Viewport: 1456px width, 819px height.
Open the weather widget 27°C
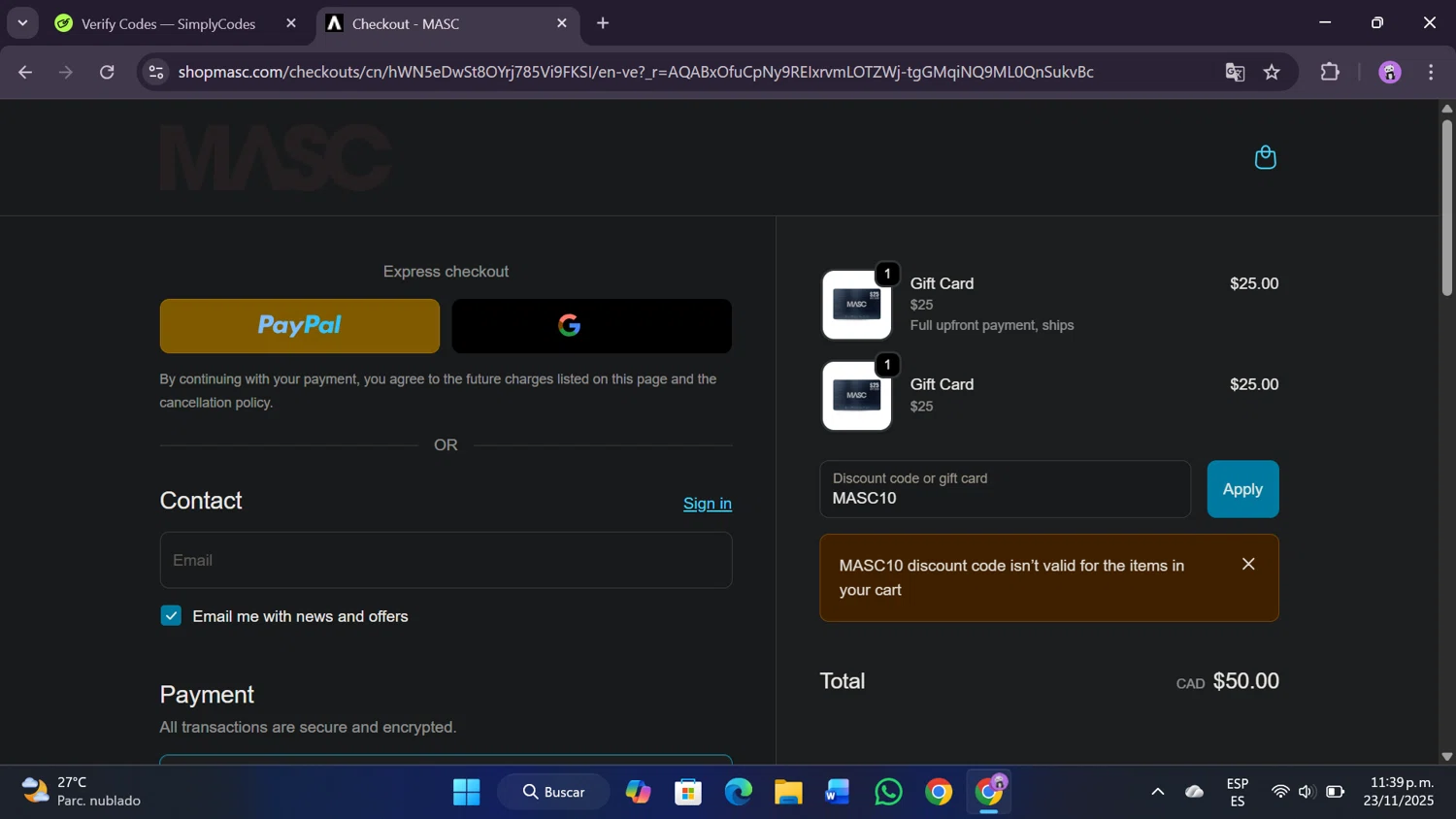click(82, 792)
